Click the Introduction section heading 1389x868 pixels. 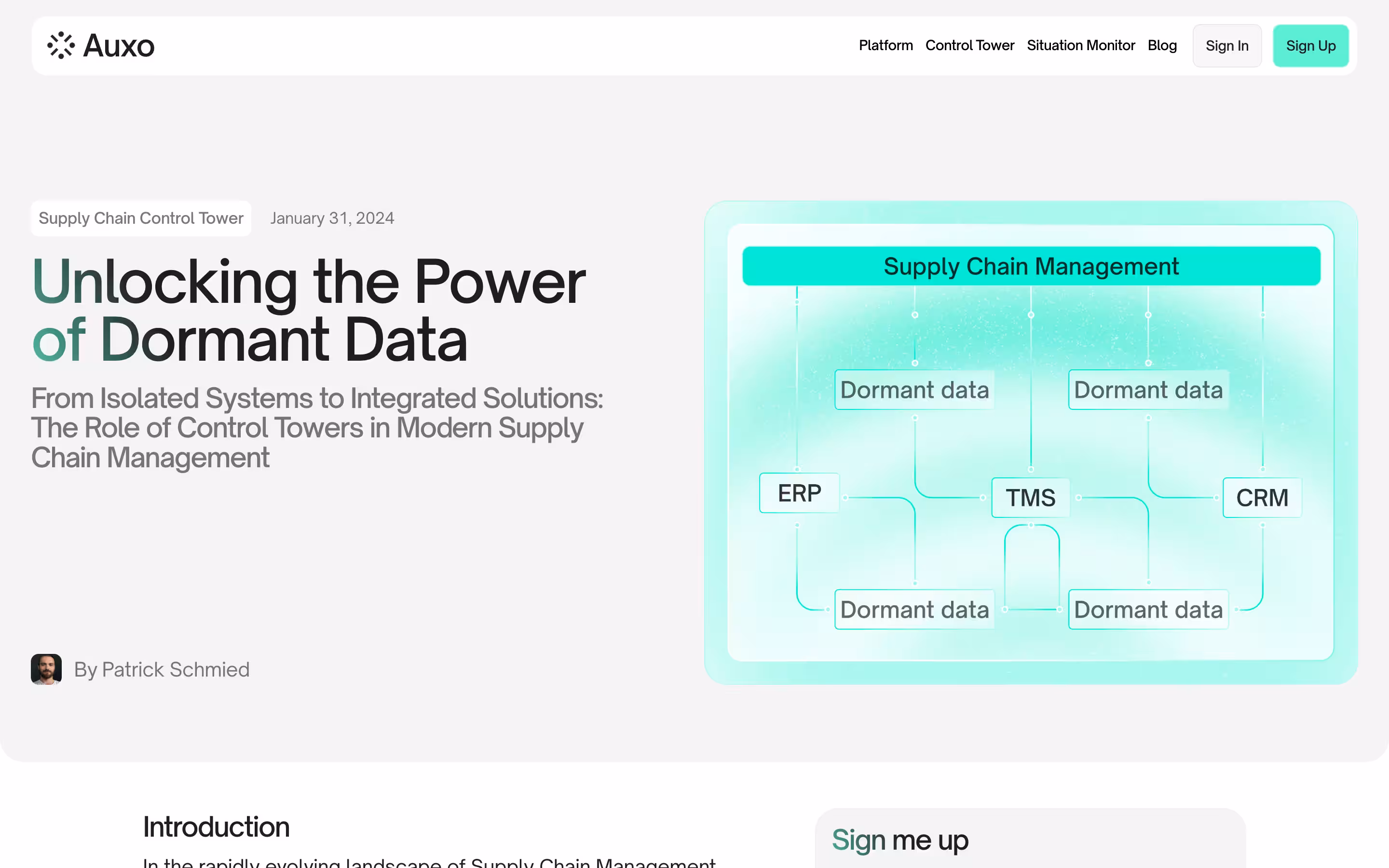coord(216,827)
